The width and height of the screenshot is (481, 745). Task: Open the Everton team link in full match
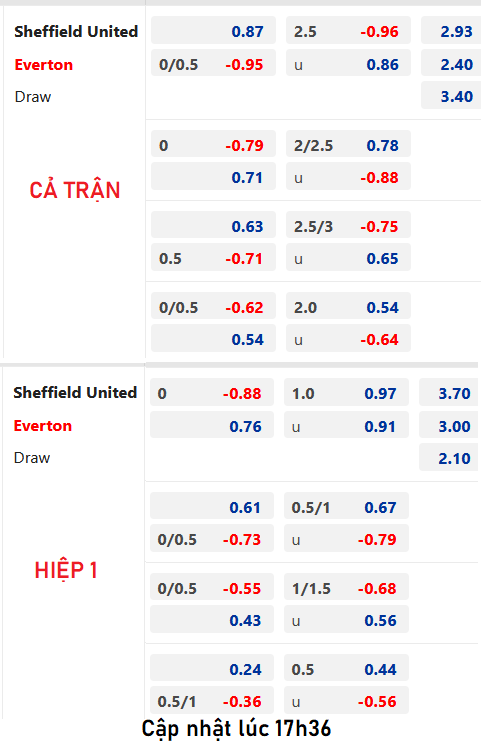[x=44, y=65]
